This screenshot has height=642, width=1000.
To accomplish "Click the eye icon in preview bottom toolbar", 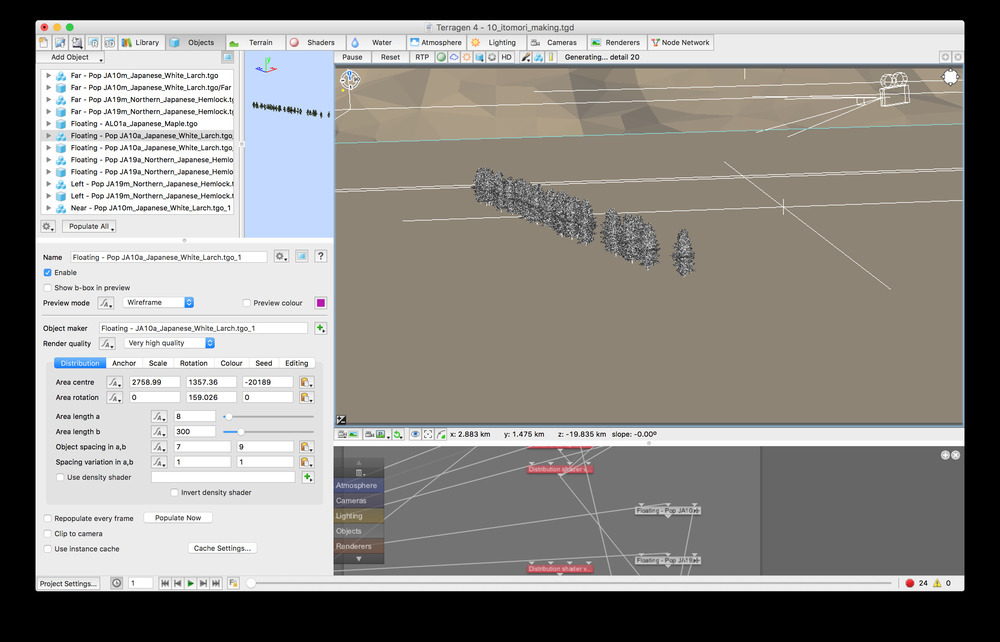I will point(415,434).
